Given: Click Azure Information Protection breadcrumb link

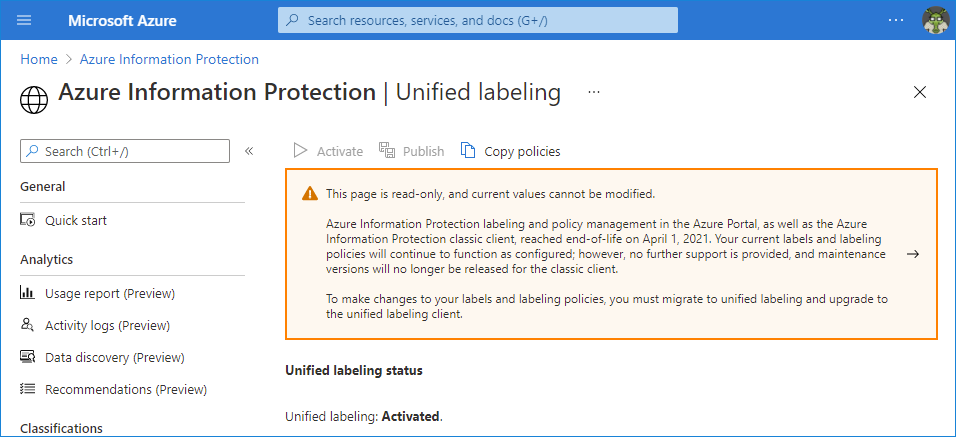Looking at the screenshot, I should click(x=169, y=59).
